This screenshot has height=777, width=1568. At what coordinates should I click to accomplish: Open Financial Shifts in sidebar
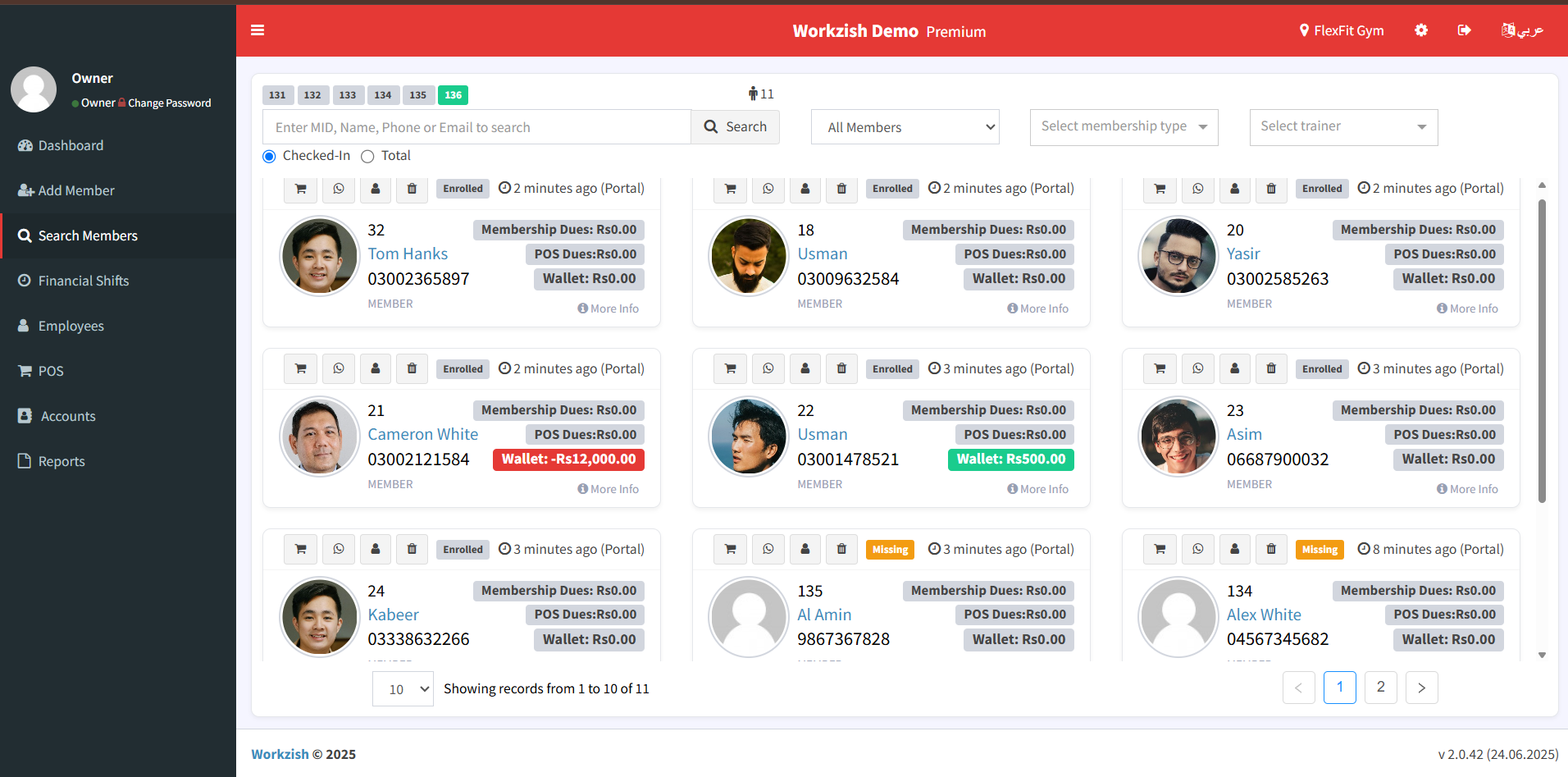[x=118, y=281]
